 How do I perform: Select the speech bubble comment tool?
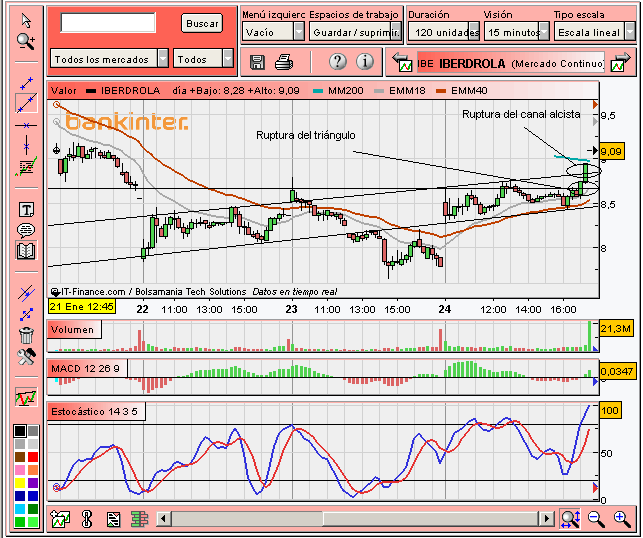pyautogui.click(x=26, y=230)
